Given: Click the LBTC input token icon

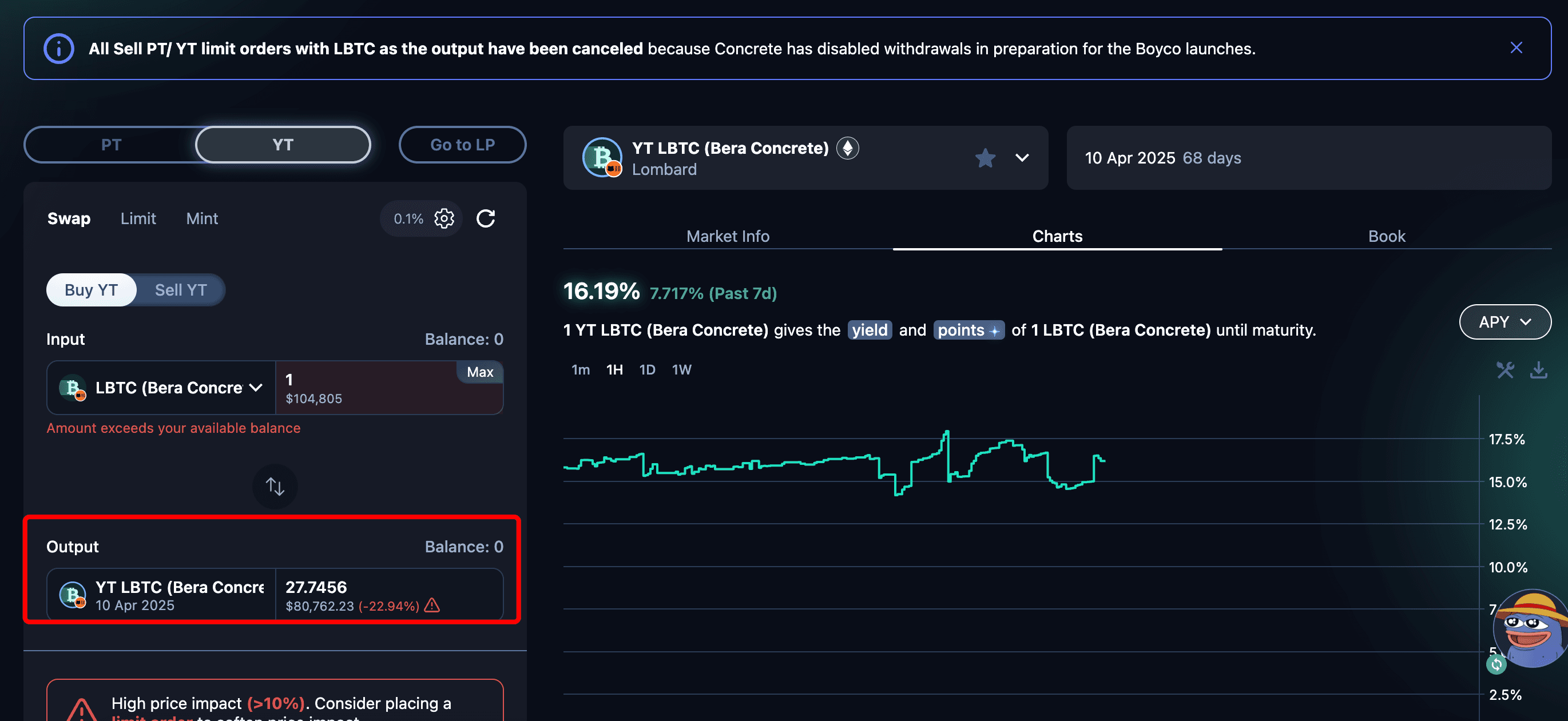Looking at the screenshot, I should (x=73, y=388).
